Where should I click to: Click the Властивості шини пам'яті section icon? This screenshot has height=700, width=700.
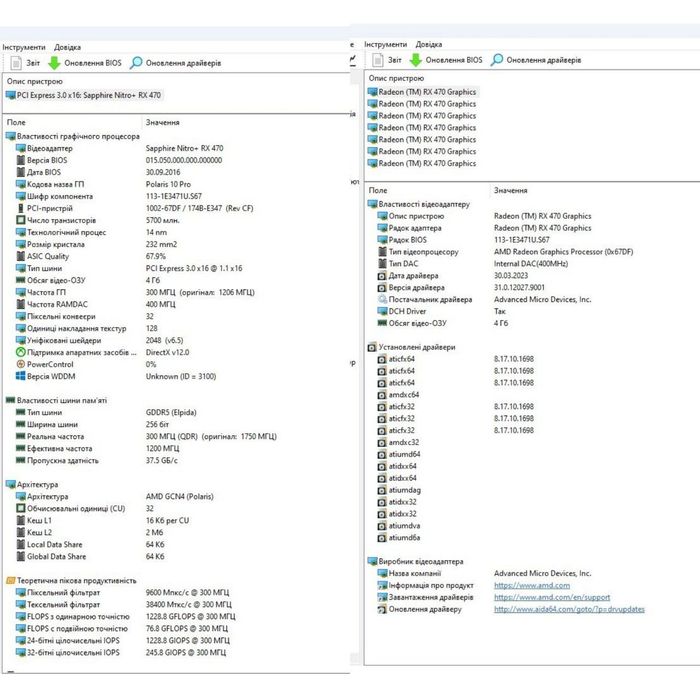pyautogui.click(x=11, y=400)
